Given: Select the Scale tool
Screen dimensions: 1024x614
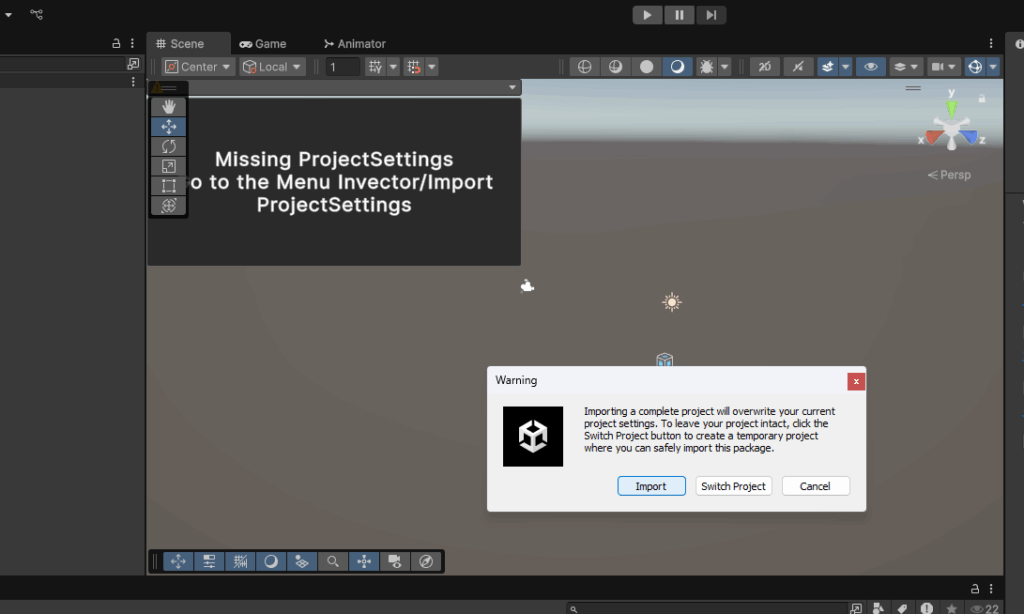Looking at the screenshot, I should (168, 166).
